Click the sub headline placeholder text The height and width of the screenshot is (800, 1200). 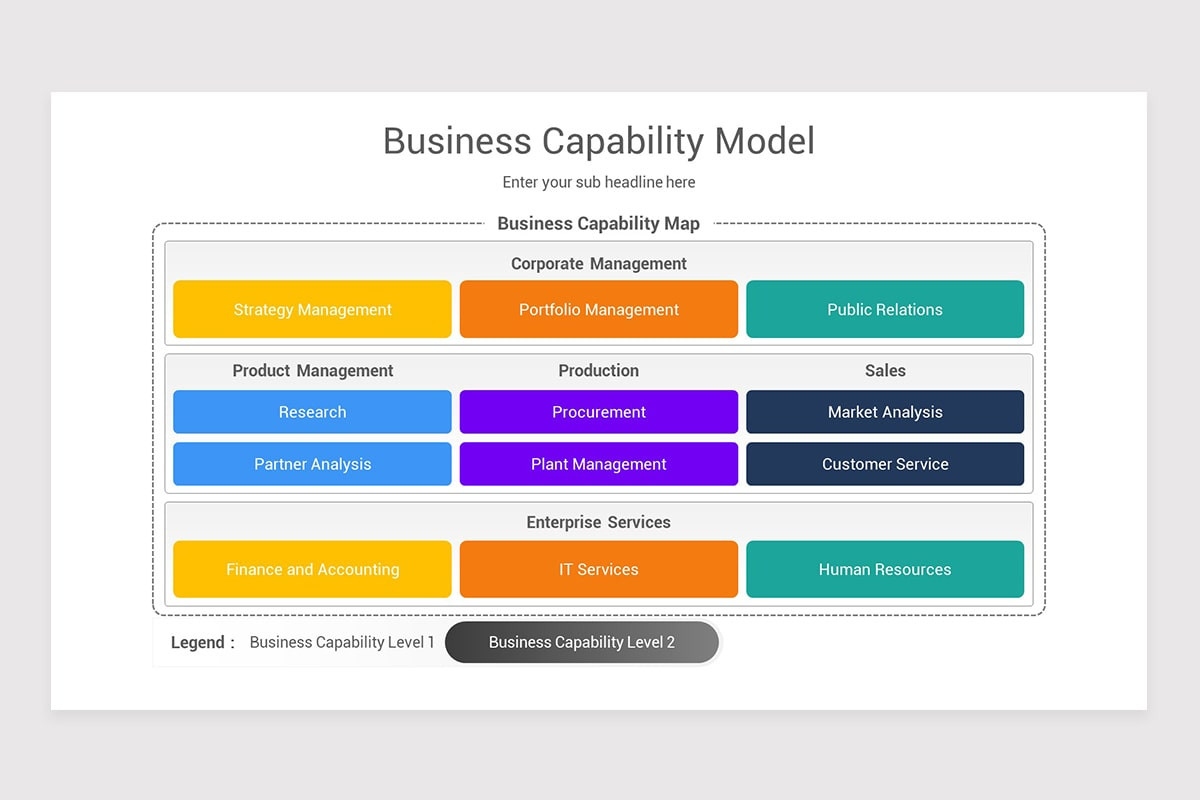(x=598, y=182)
